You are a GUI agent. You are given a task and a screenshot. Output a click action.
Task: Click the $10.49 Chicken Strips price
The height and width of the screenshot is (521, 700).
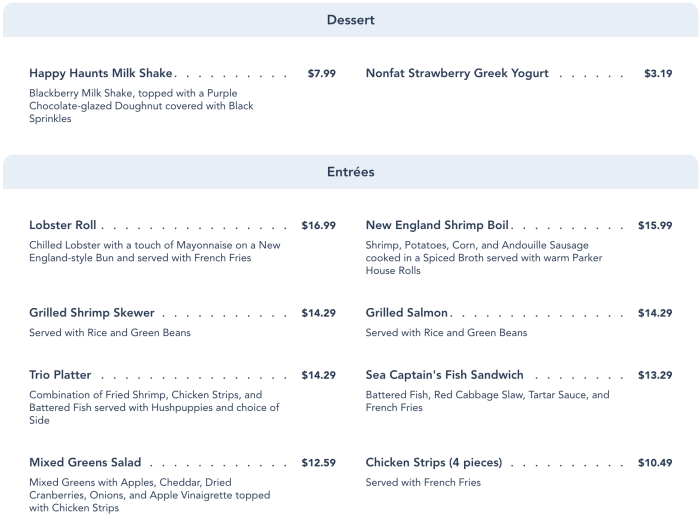coord(655,463)
